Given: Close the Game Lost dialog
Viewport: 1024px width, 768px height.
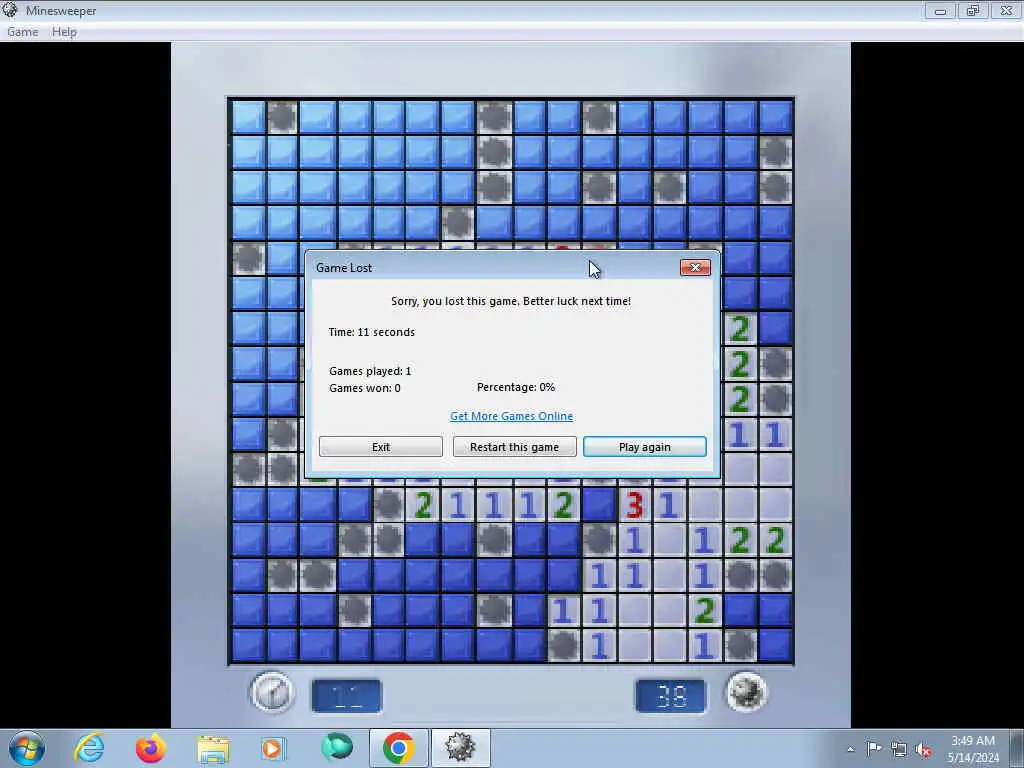Looking at the screenshot, I should (695, 267).
